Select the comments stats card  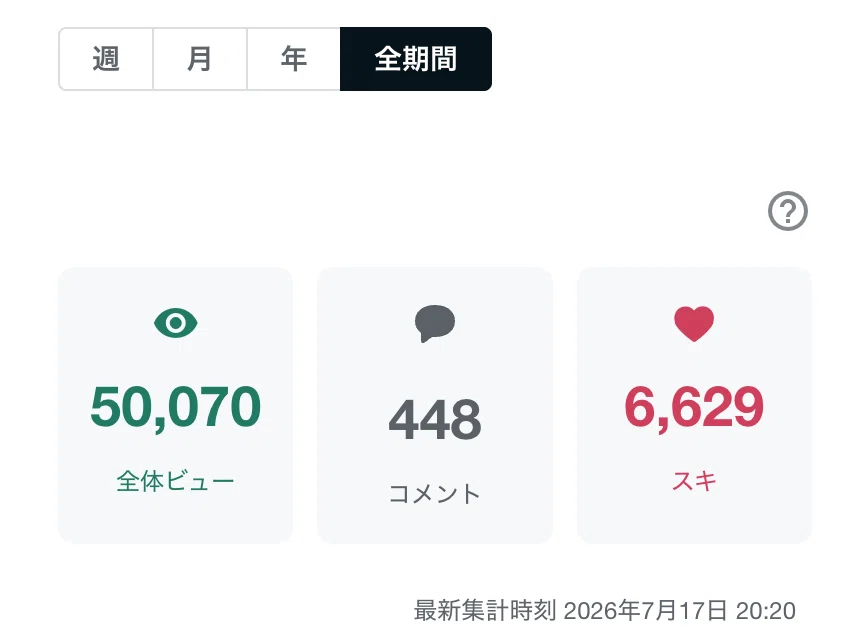coord(435,405)
